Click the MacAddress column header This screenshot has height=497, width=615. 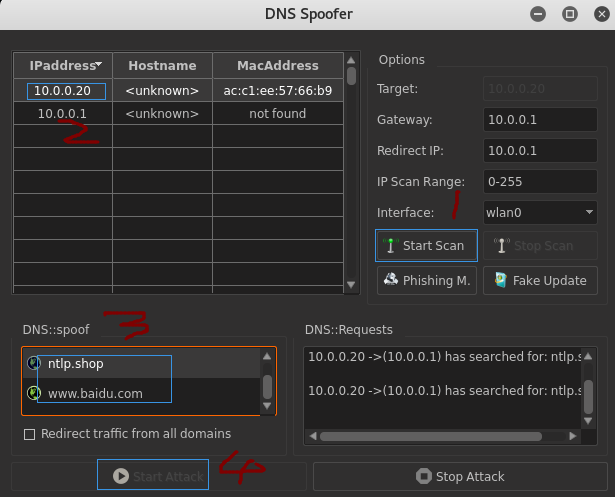click(x=277, y=65)
